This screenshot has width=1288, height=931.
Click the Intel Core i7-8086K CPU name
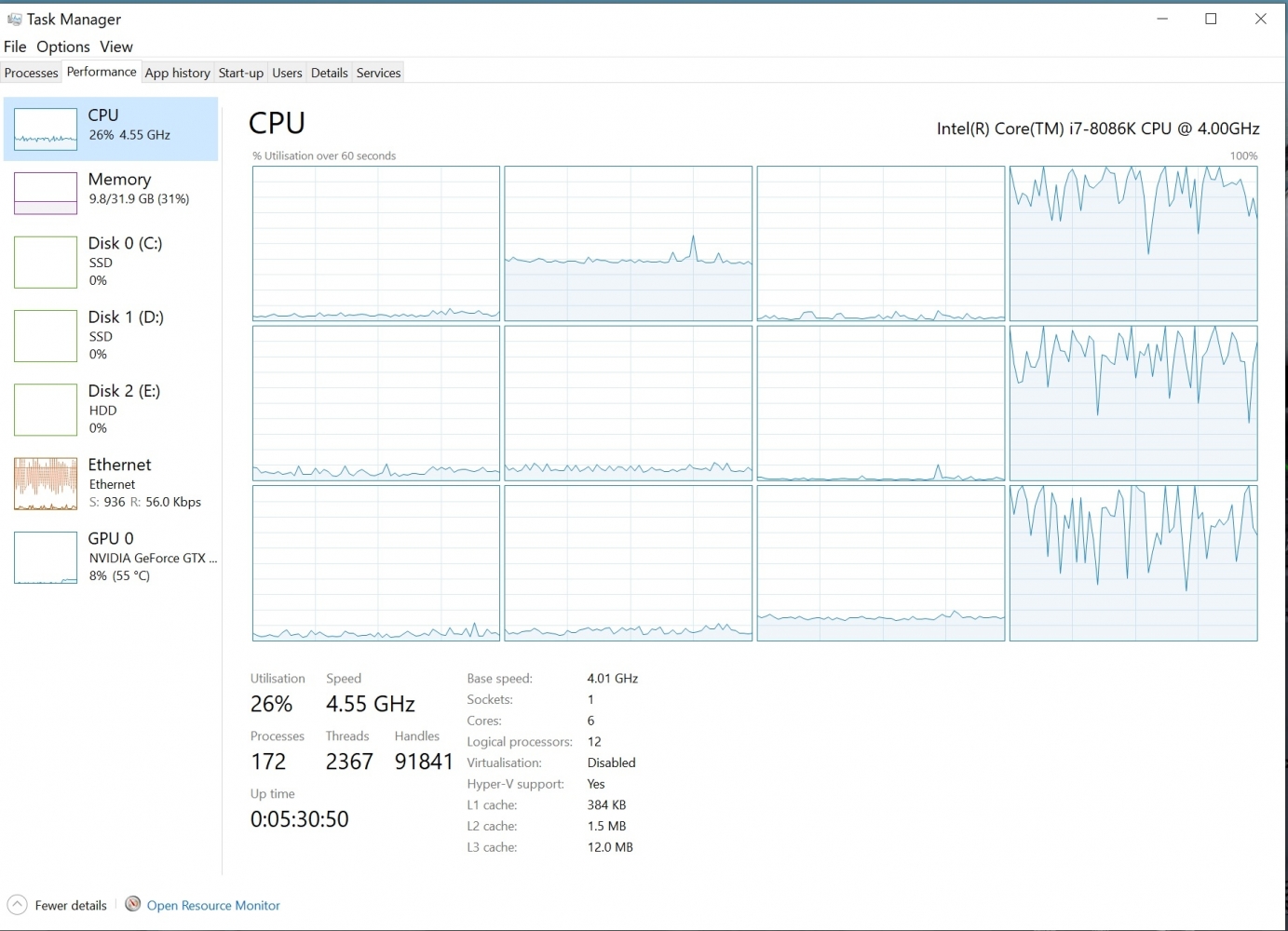(x=1098, y=128)
